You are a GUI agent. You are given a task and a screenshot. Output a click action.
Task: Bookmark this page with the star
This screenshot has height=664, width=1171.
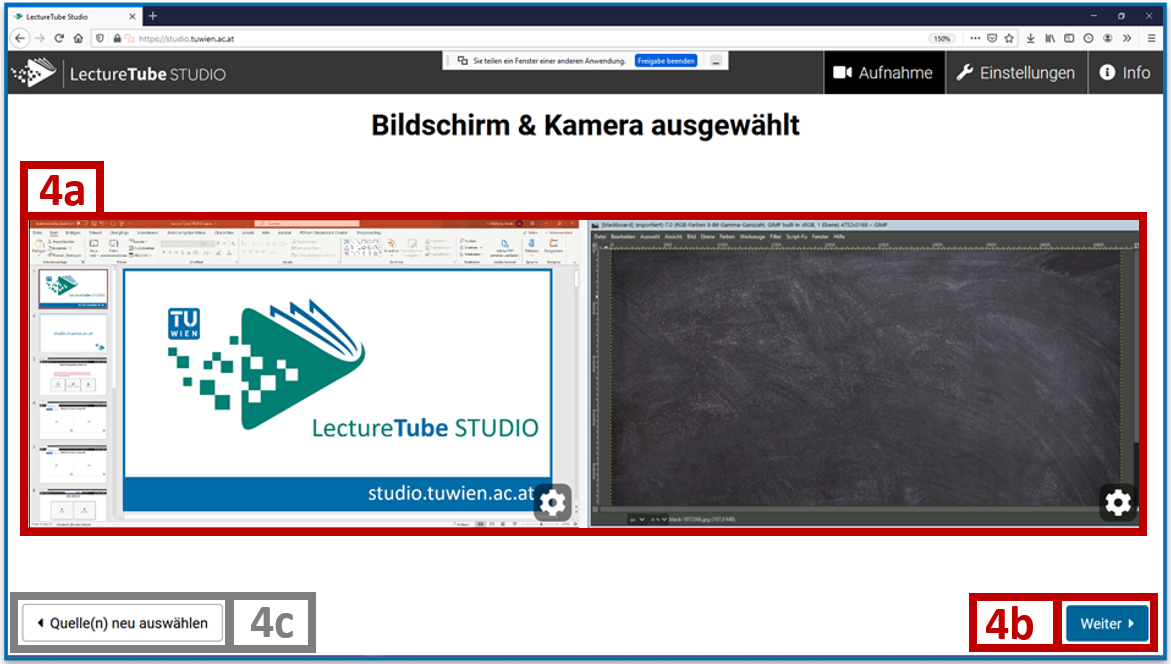[1009, 38]
